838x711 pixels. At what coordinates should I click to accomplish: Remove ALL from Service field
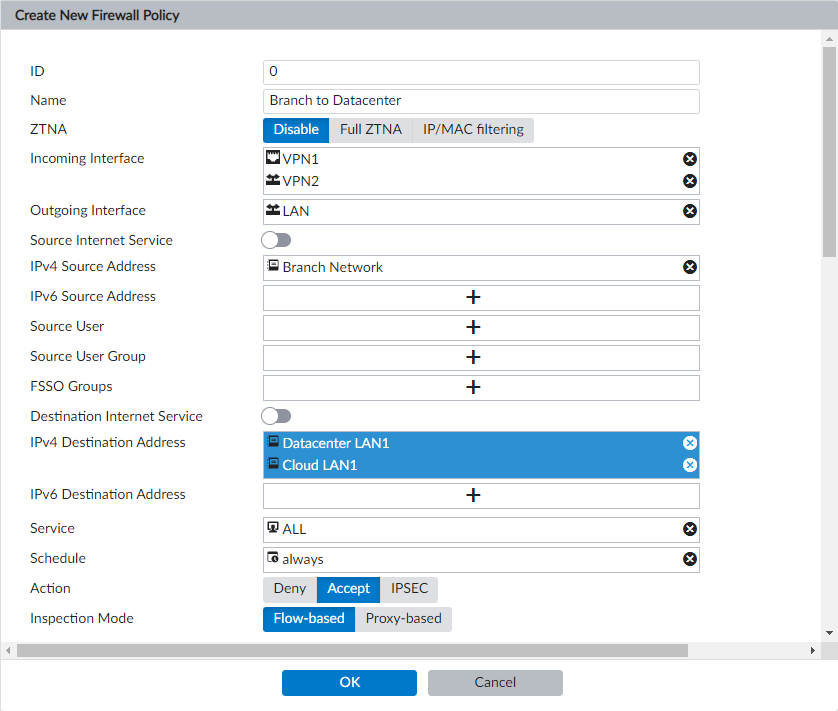(x=688, y=529)
